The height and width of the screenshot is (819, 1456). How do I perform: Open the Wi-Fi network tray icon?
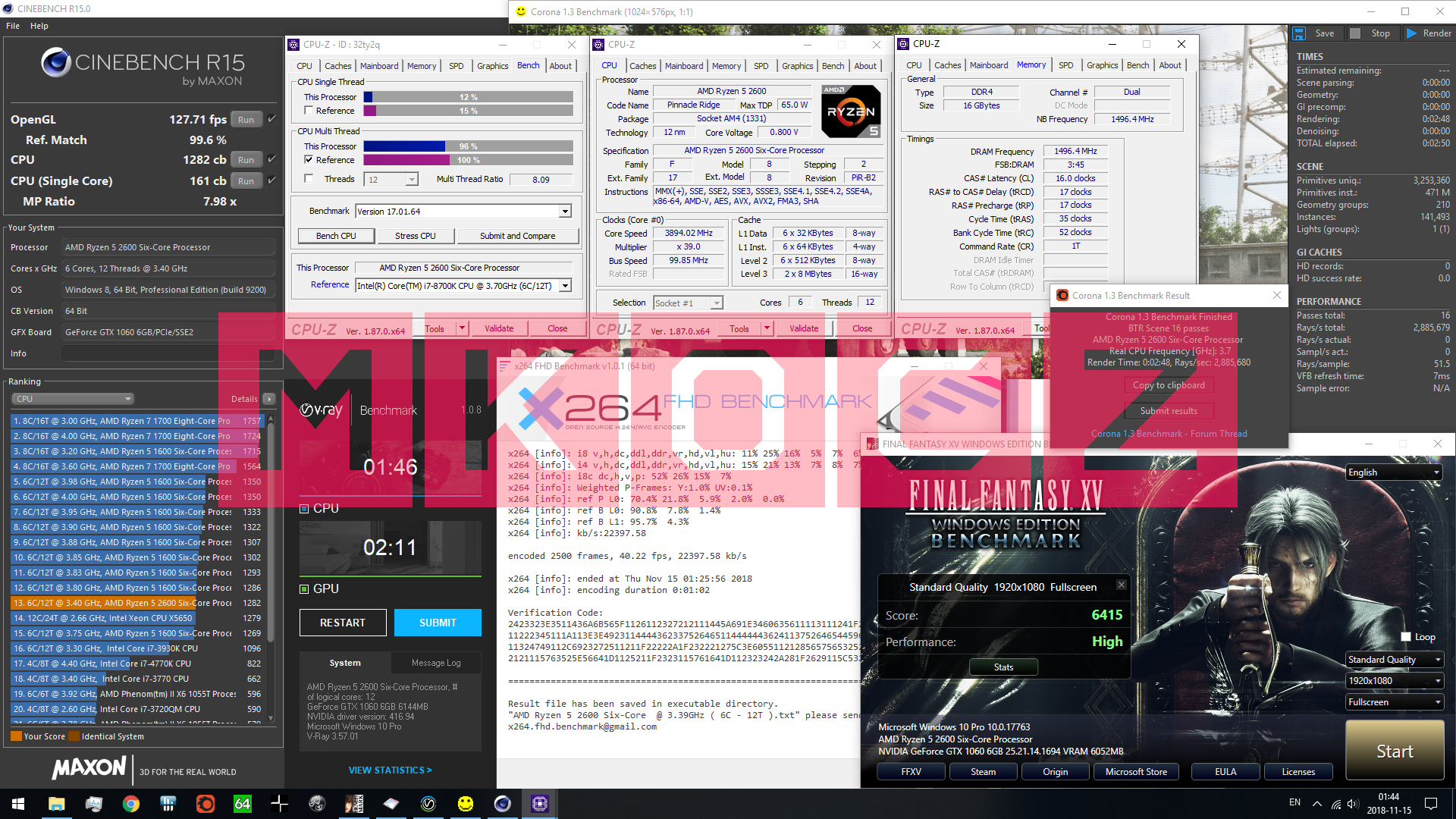point(1335,803)
